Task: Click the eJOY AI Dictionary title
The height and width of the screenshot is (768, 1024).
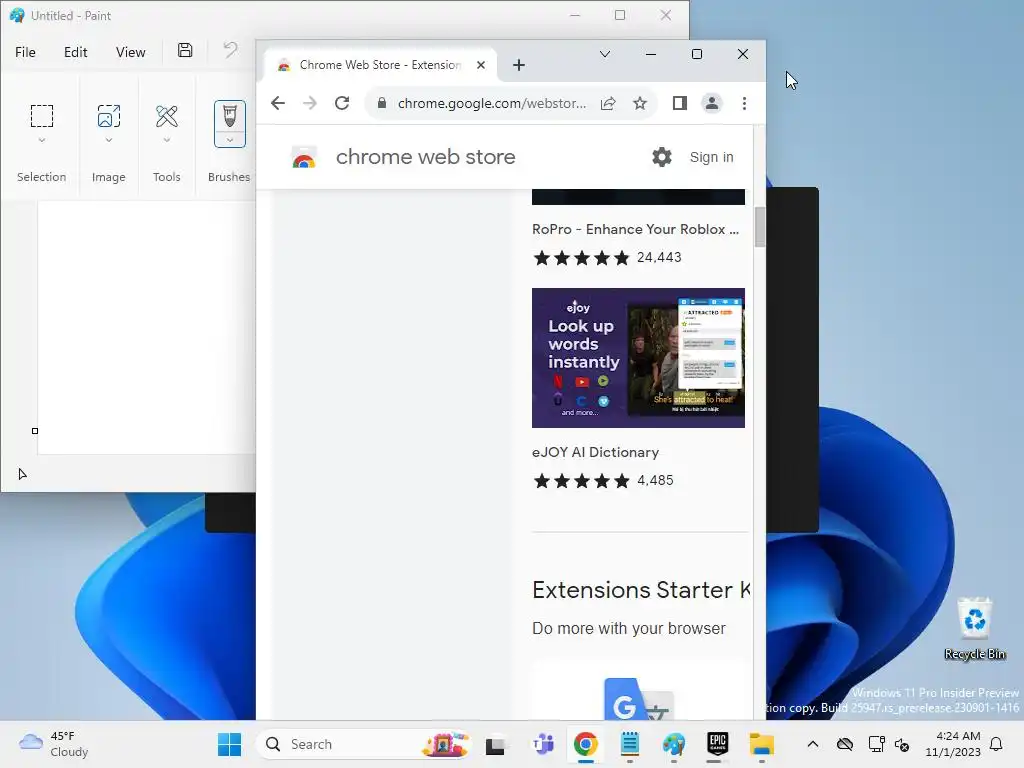Action: pos(596,452)
